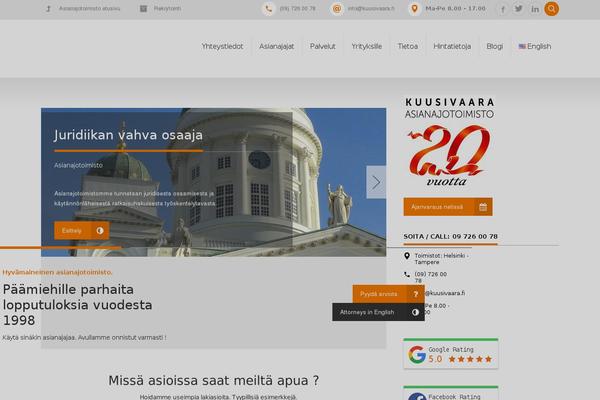This screenshot has width=600, height=400.
Task: Click the Ma-Pe 8.00 - 17.00 text in top bar
Action: [x=455, y=8]
